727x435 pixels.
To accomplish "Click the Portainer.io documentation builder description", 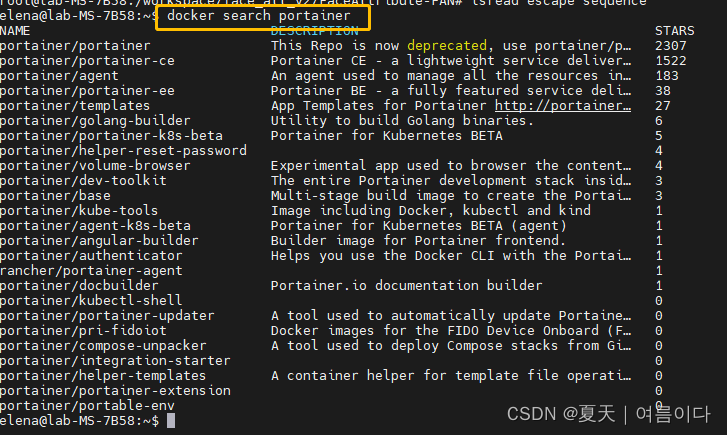I will (x=406, y=286).
